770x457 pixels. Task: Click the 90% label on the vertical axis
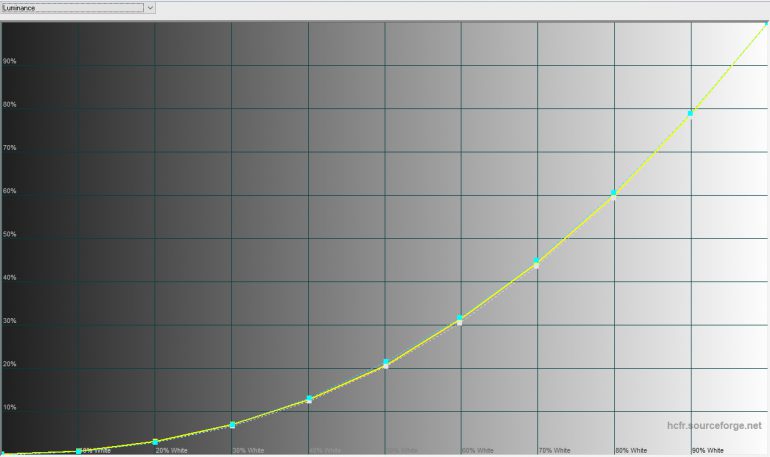click(x=10, y=61)
